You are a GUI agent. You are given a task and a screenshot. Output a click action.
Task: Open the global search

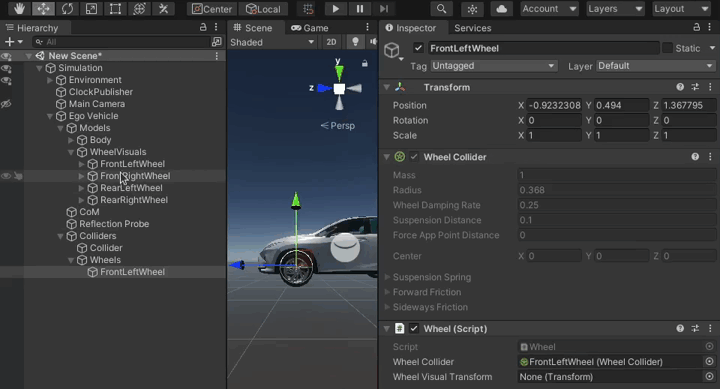point(441,9)
